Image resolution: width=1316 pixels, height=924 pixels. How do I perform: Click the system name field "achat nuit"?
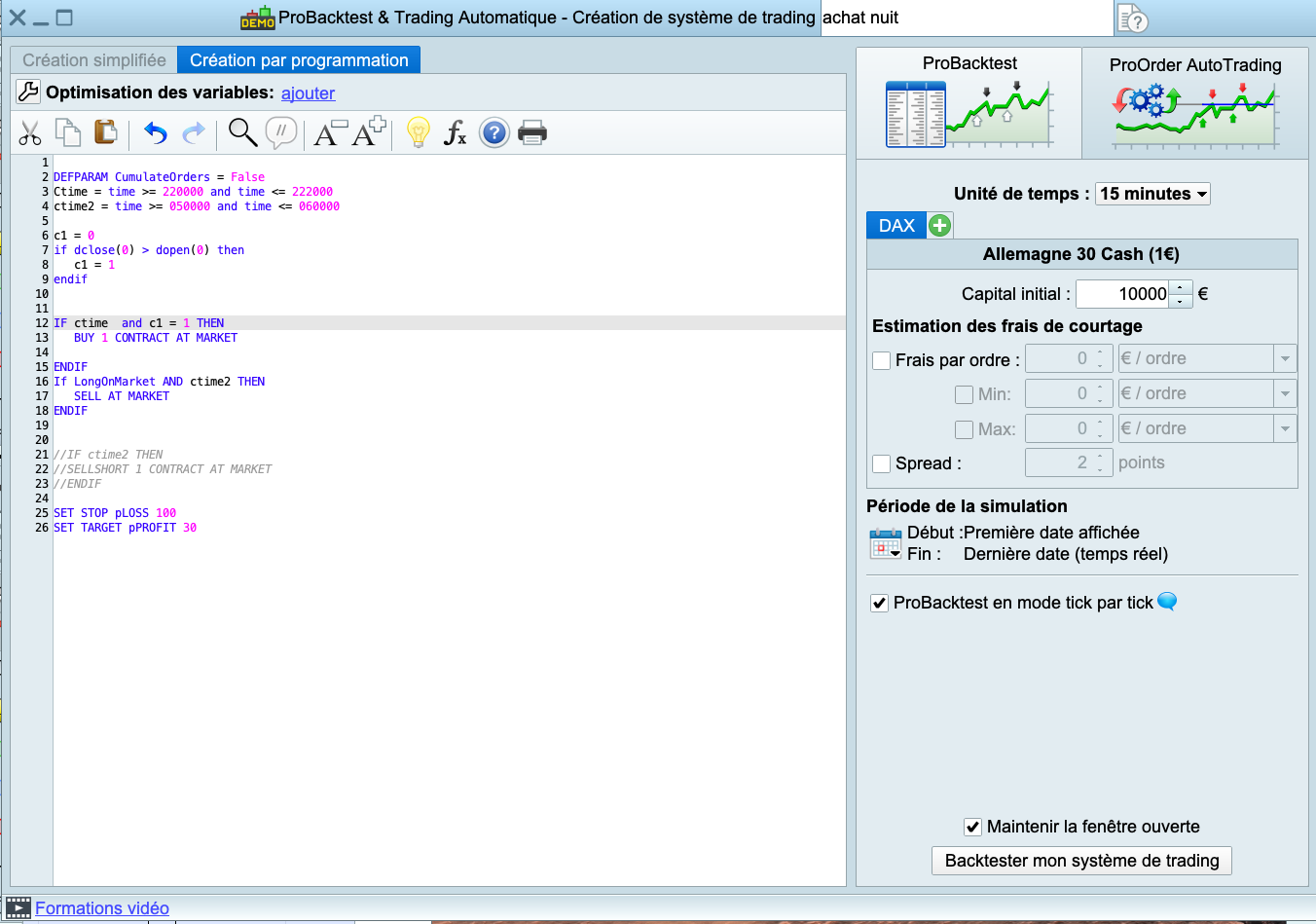(967, 18)
